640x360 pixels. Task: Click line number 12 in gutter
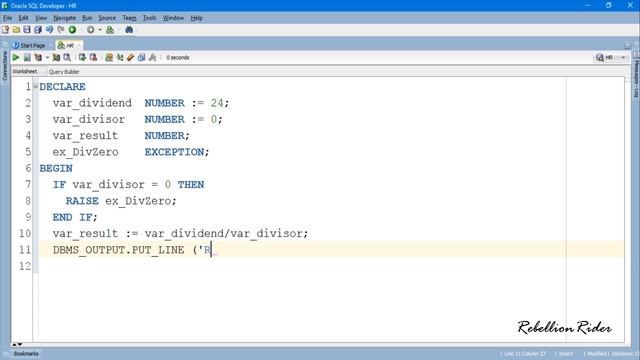pos(25,266)
